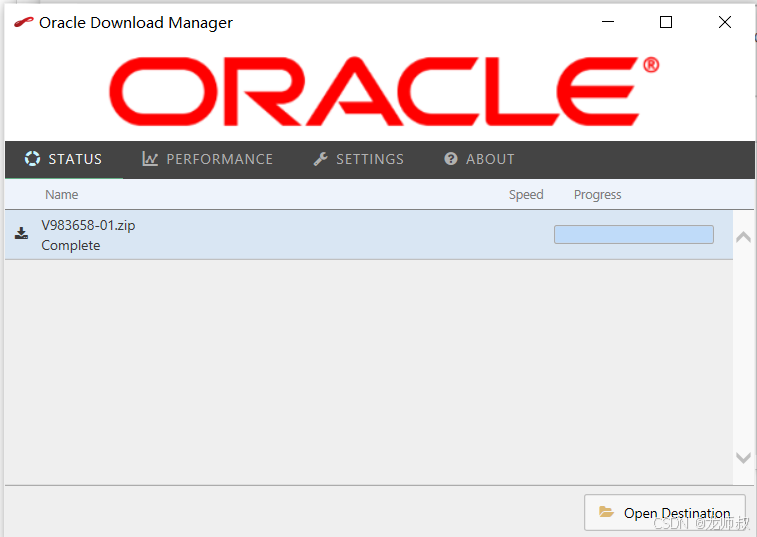Click the Name column header
The width and height of the screenshot is (757, 537).
[62, 195]
